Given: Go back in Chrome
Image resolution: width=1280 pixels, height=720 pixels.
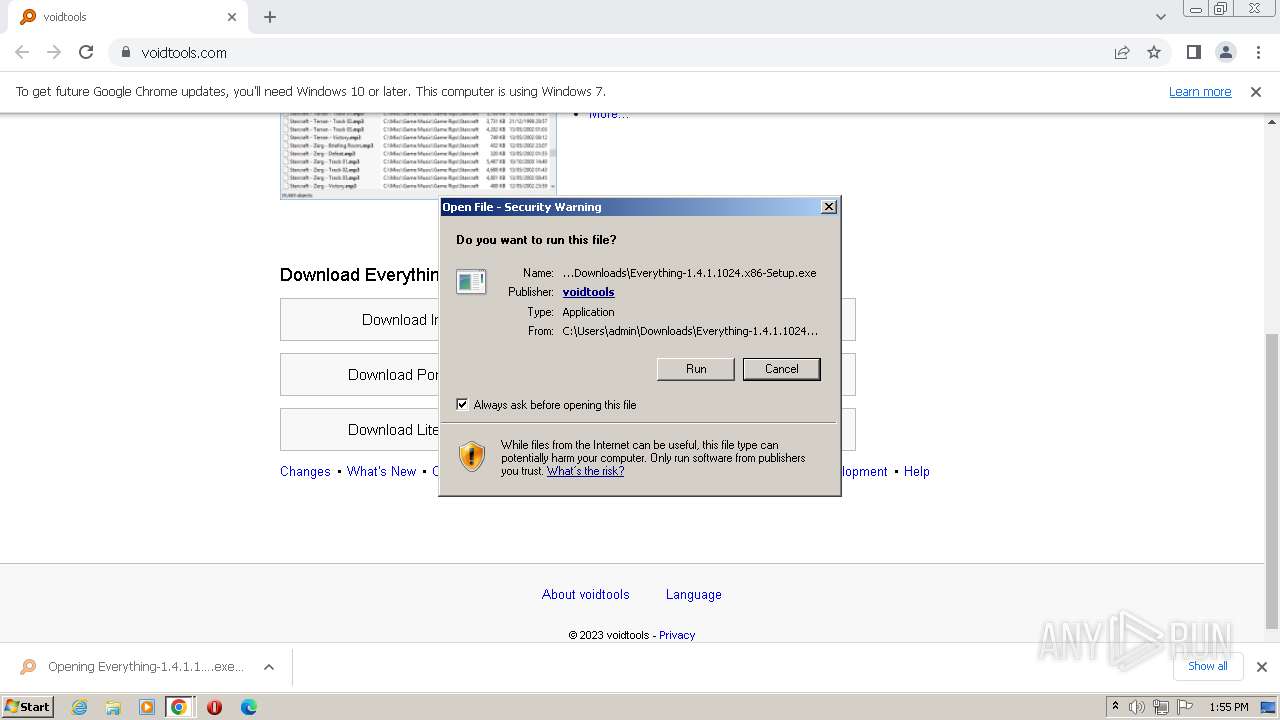Looking at the screenshot, I should 22,52.
